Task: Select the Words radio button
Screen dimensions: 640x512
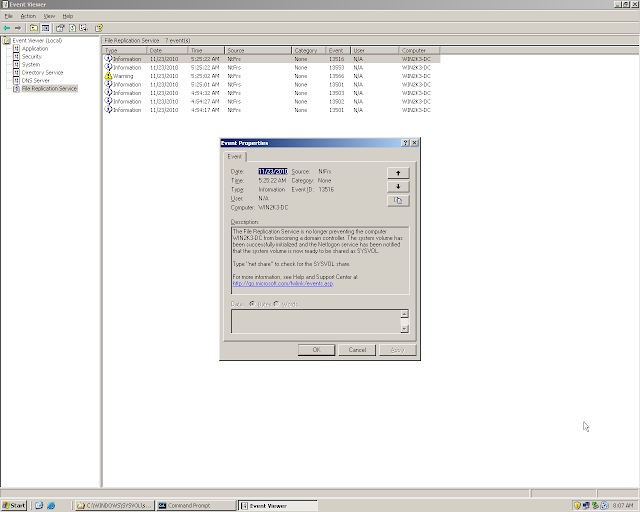Action: (x=276, y=304)
